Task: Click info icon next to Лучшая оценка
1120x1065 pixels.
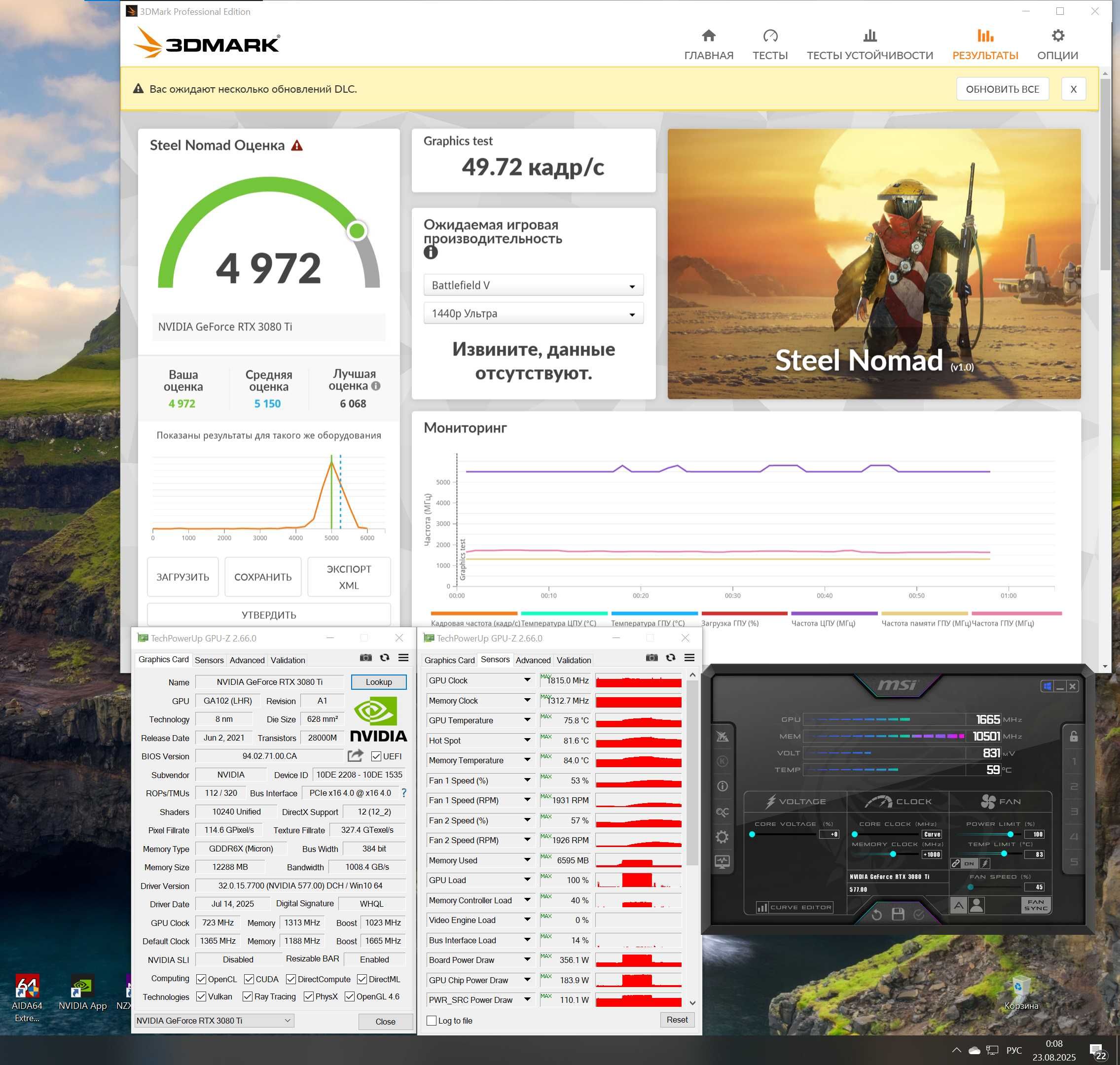Action: [x=376, y=386]
